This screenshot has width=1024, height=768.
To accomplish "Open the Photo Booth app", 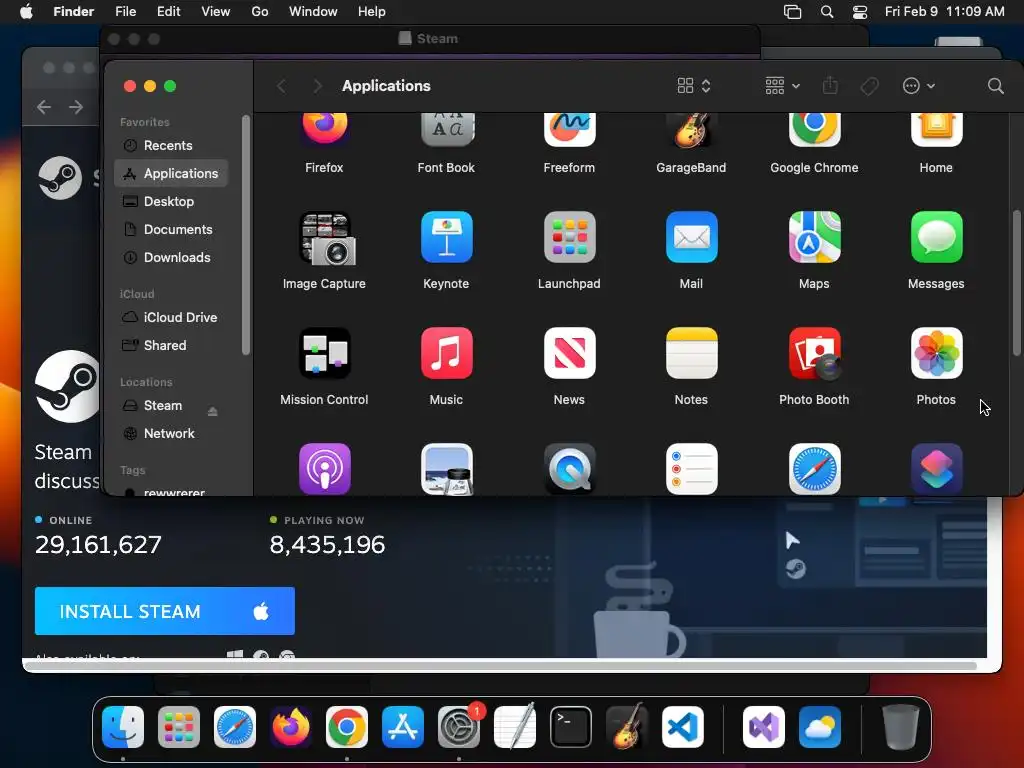I will pos(814,353).
